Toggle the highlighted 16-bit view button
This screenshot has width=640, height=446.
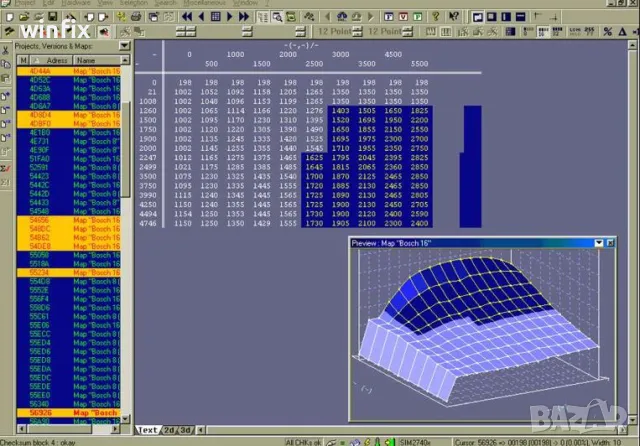point(542,31)
